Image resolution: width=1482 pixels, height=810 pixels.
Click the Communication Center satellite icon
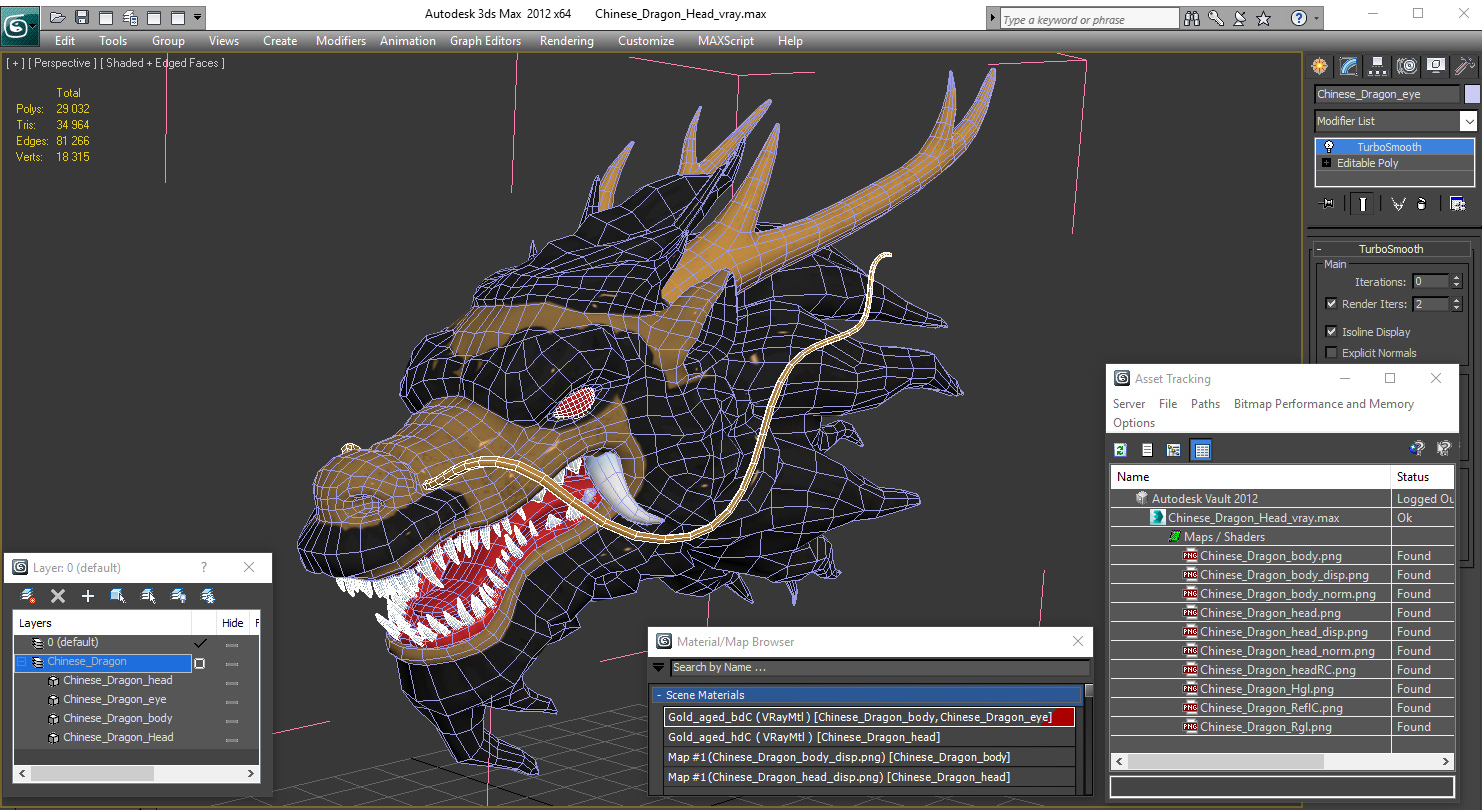pyautogui.click(x=1240, y=18)
